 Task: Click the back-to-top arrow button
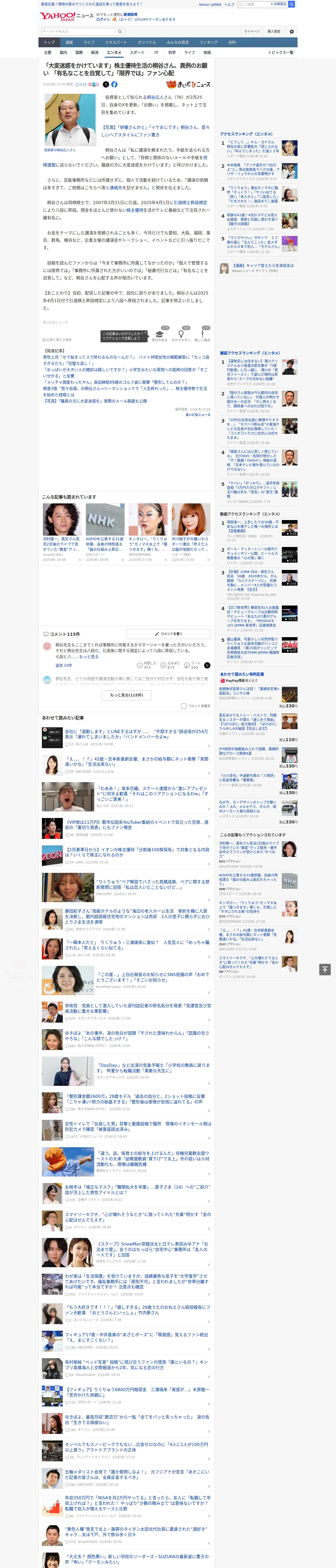tap(325, 970)
